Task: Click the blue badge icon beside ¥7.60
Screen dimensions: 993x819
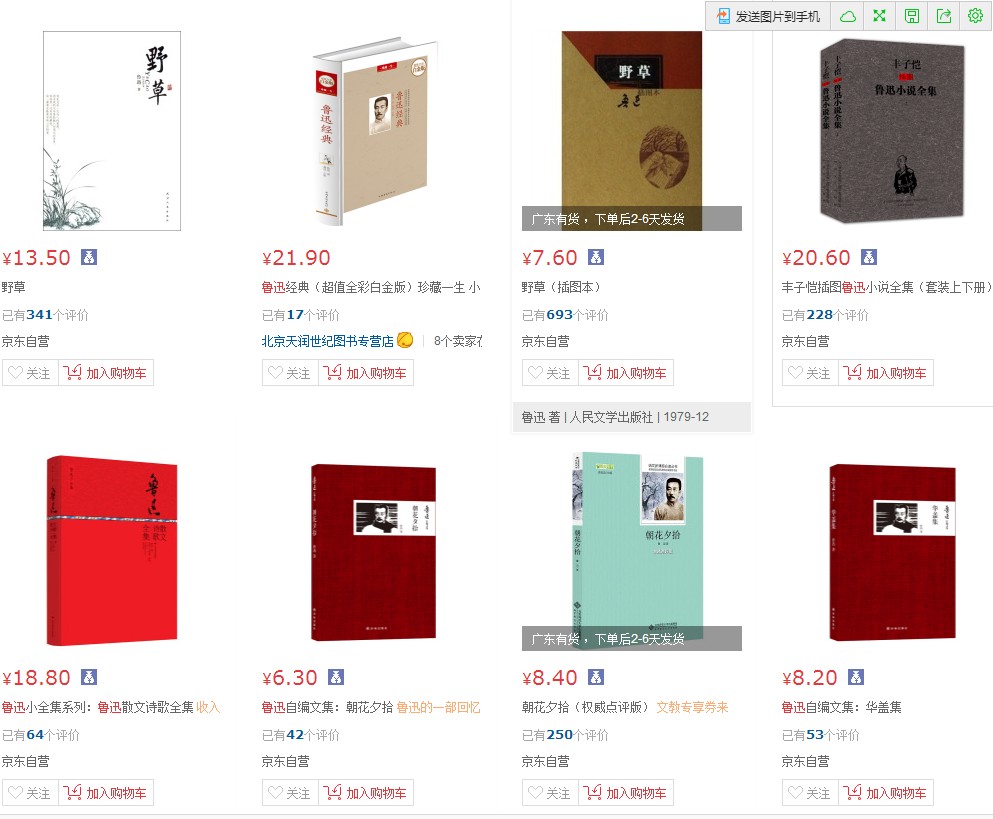Action: pyautogui.click(x=596, y=257)
